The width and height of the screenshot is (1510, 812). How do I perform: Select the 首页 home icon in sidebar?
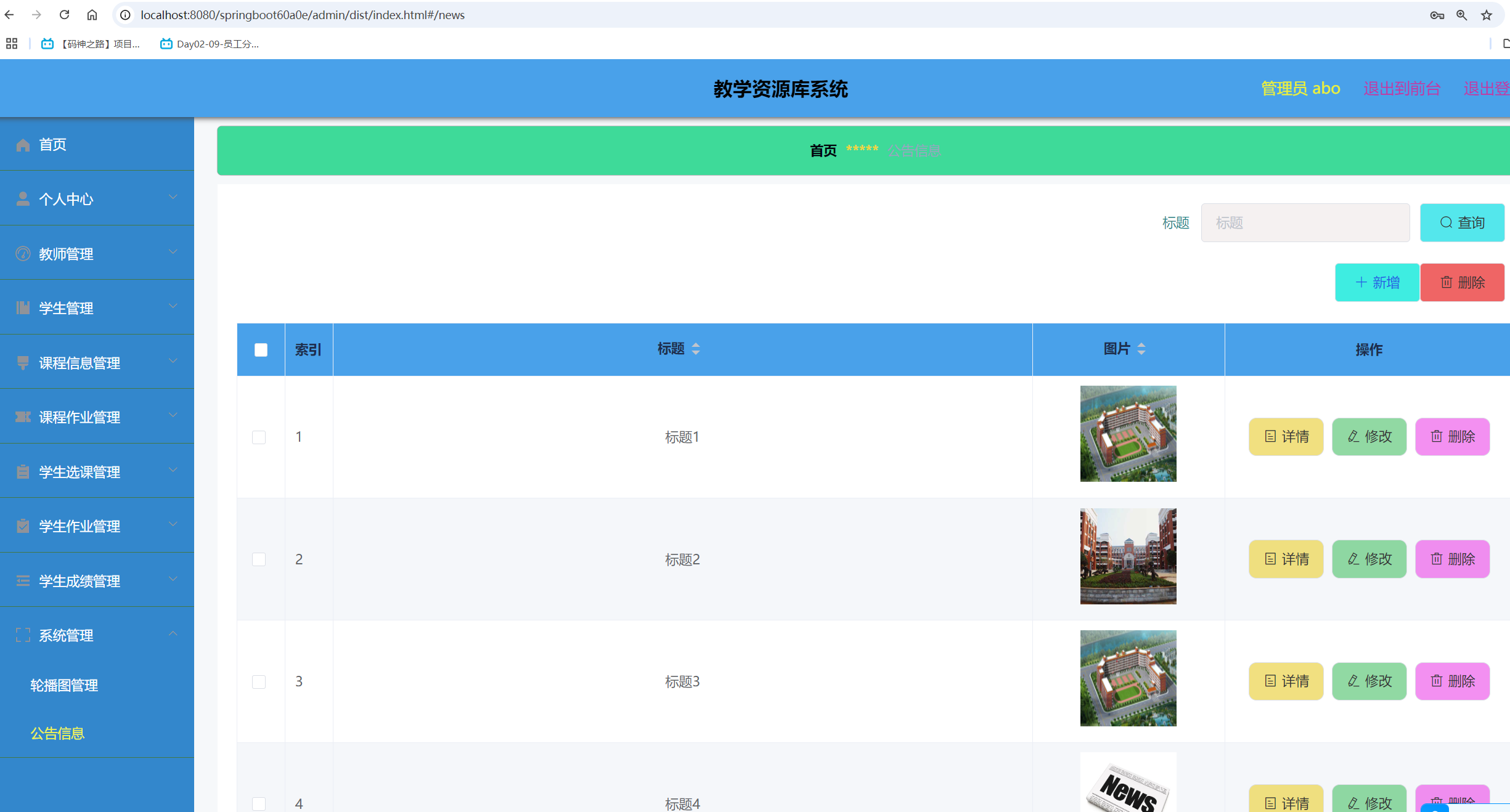23,144
